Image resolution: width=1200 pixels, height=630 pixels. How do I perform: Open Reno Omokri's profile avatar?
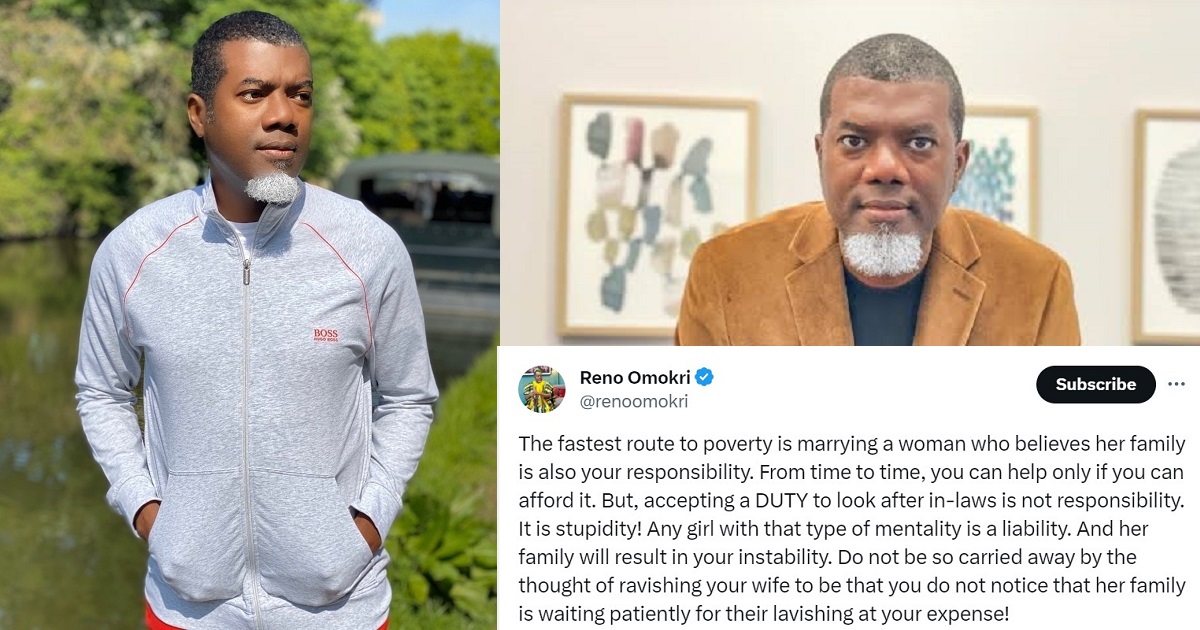pos(541,389)
